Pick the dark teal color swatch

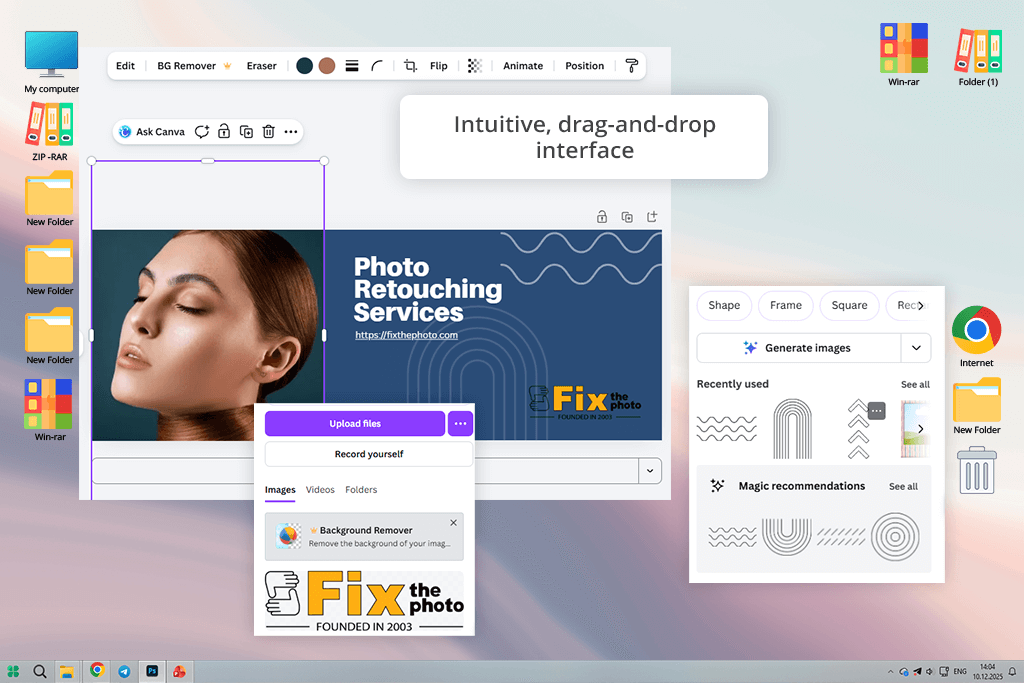(x=304, y=66)
